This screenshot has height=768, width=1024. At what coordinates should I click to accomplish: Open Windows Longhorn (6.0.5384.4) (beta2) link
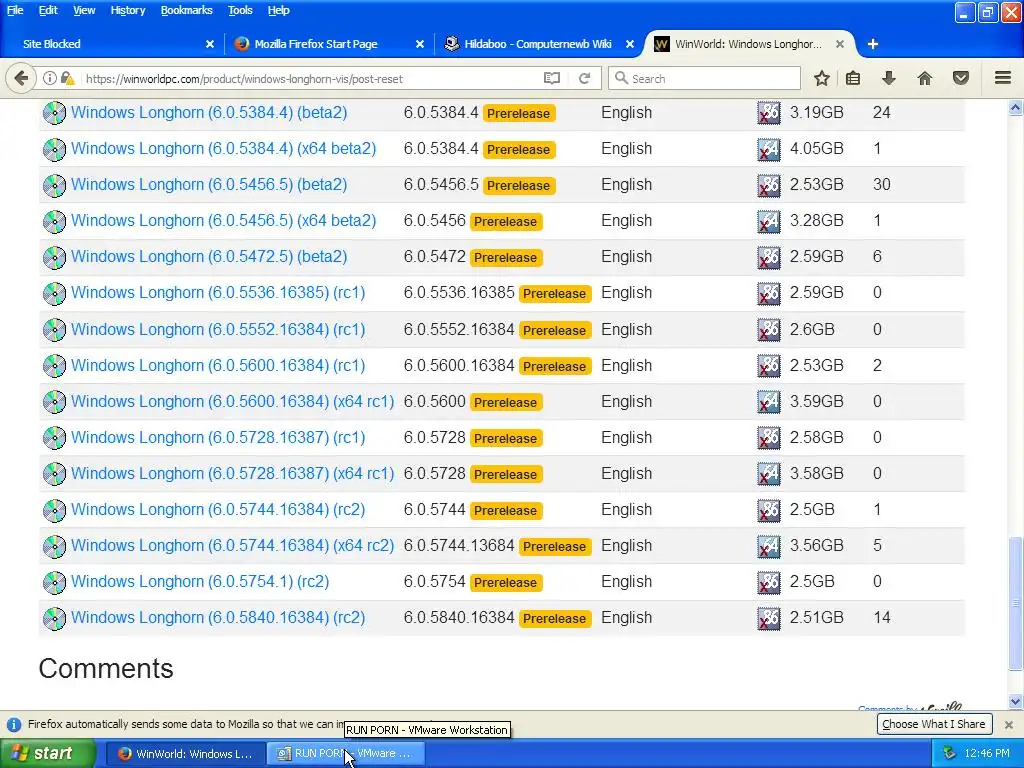pyautogui.click(x=209, y=112)
